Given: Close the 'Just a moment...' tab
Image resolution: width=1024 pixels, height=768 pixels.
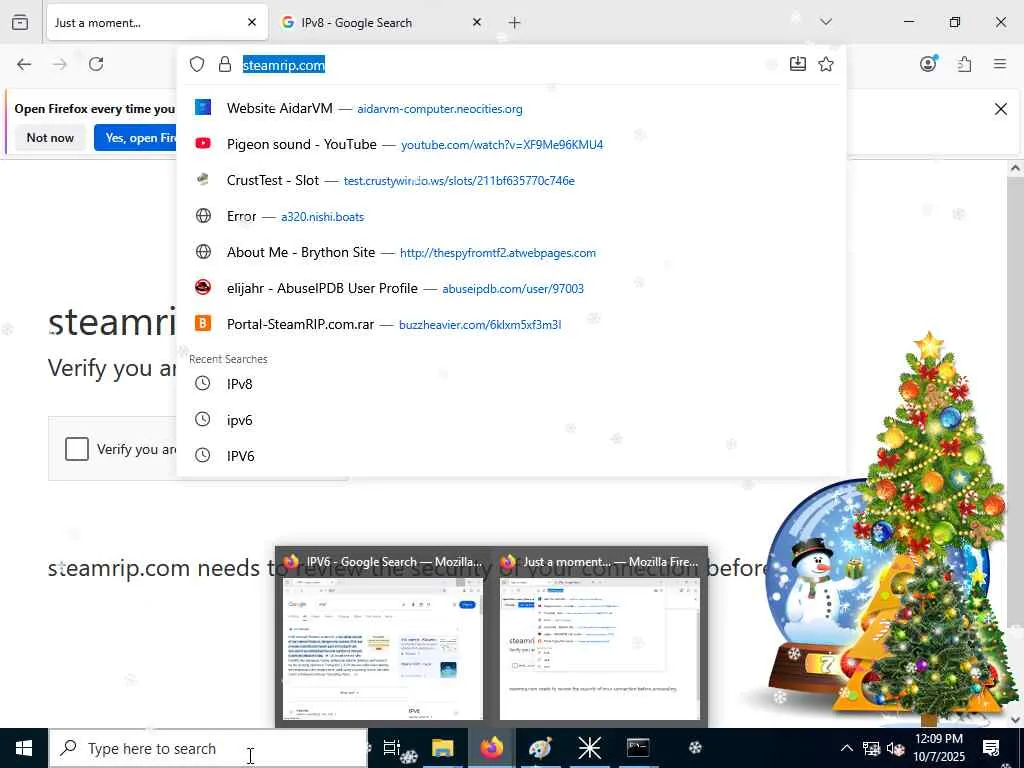Looking at the screenshot, I should (x=252, y=22).
